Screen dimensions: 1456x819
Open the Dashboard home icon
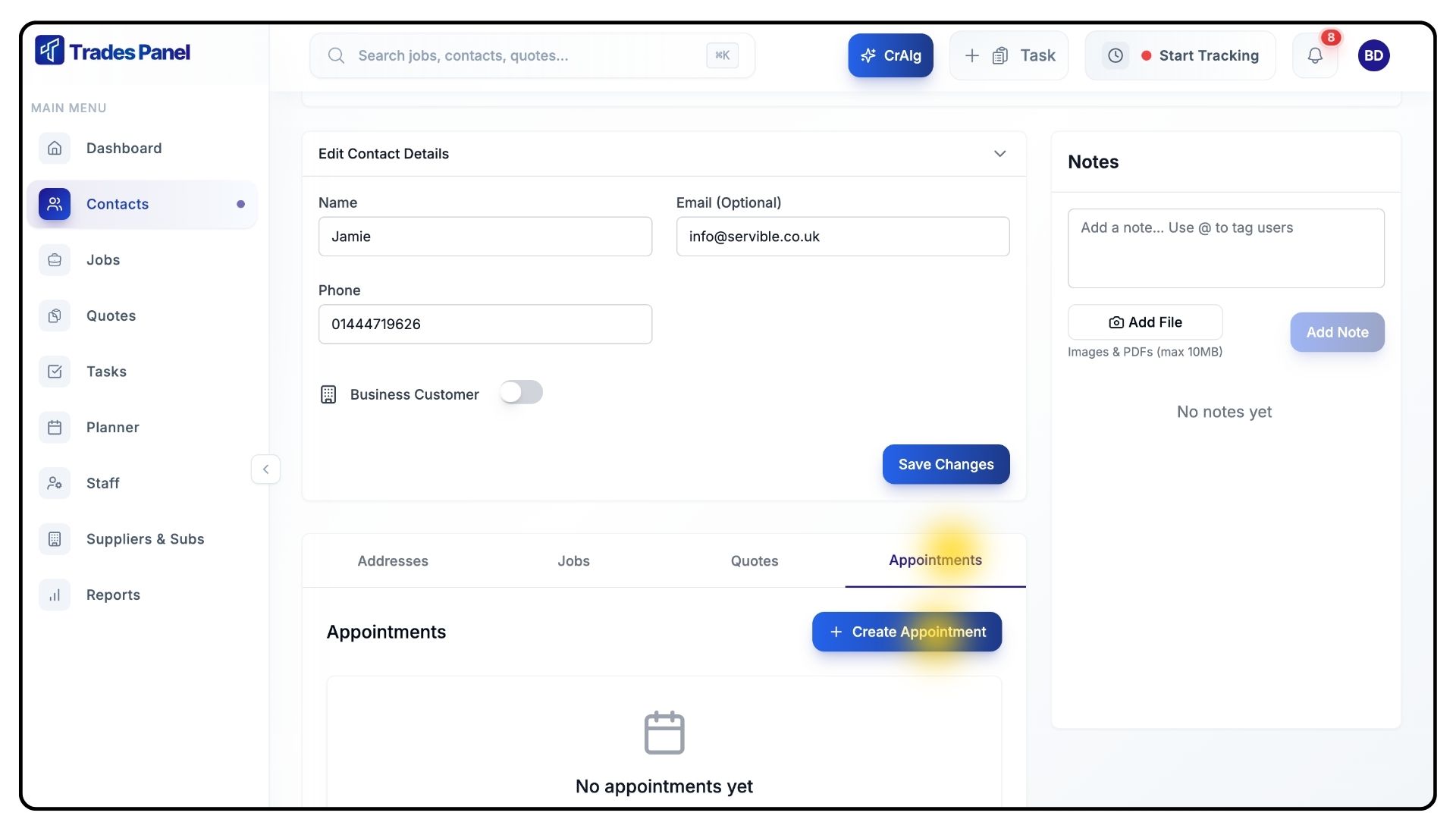point(55,148)
